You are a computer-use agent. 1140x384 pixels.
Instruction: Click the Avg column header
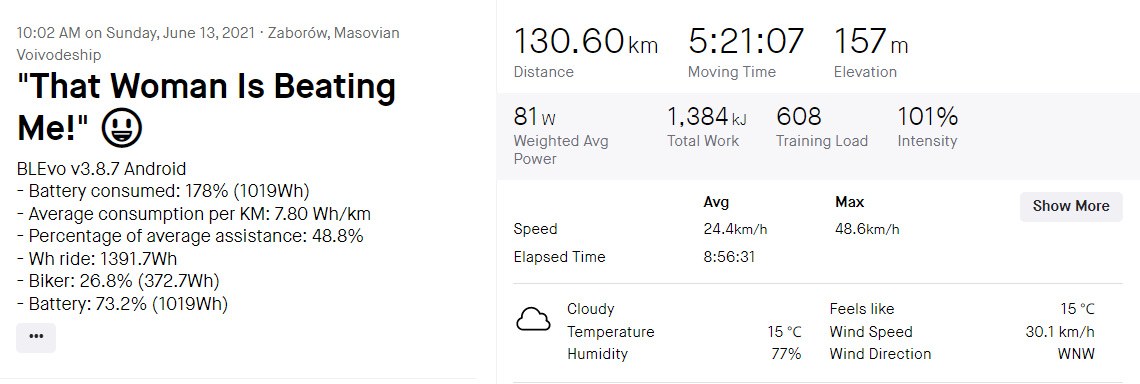(x=716, y=201)
